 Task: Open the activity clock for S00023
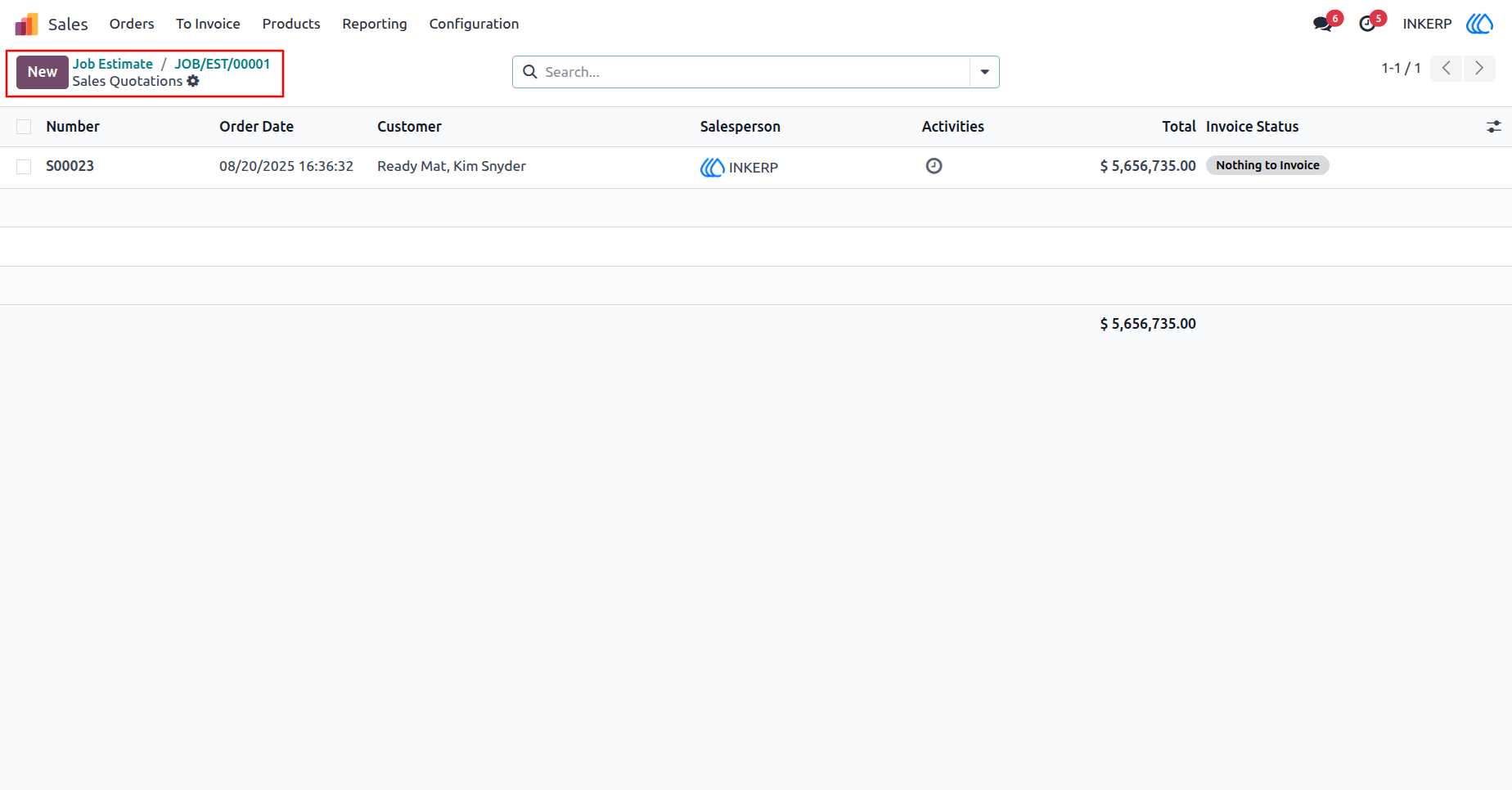934,166
